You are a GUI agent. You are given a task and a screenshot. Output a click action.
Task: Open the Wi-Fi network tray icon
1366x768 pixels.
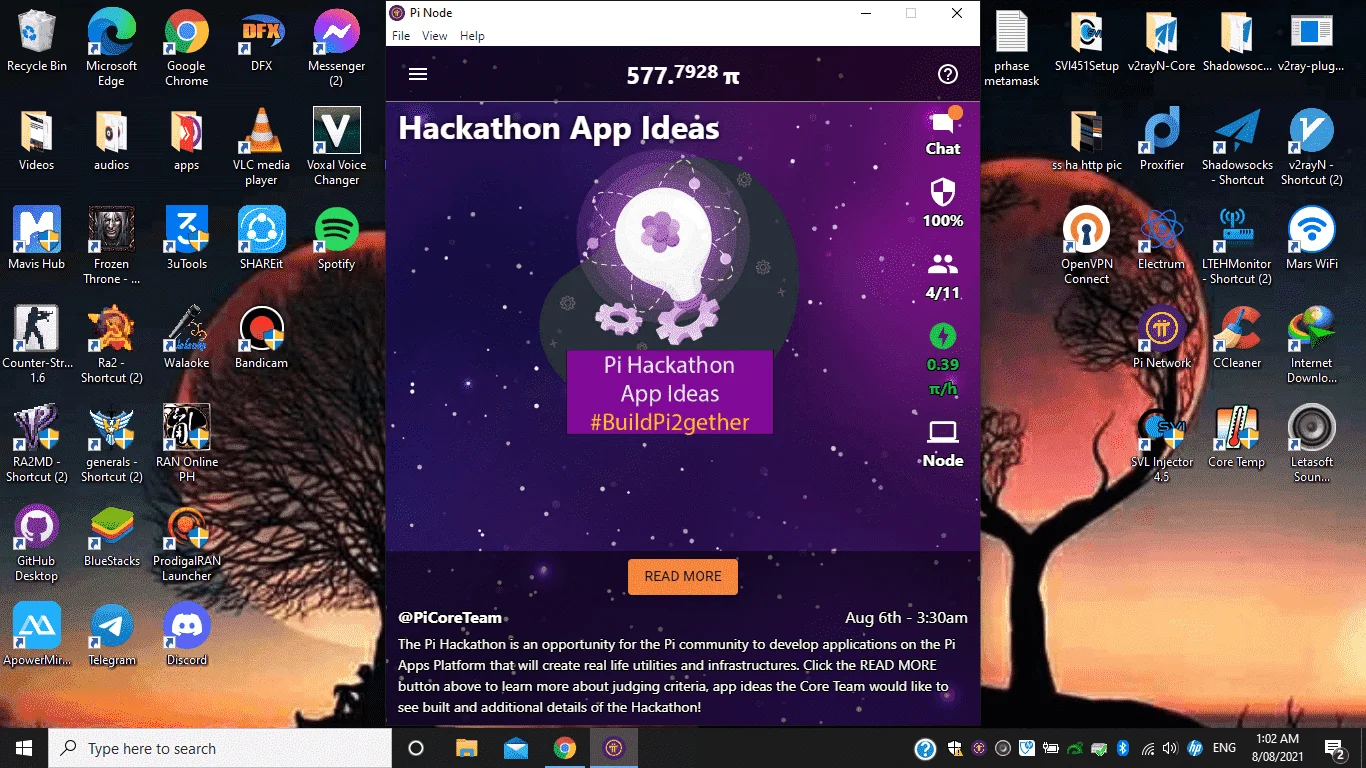[x=1147, y=748]
